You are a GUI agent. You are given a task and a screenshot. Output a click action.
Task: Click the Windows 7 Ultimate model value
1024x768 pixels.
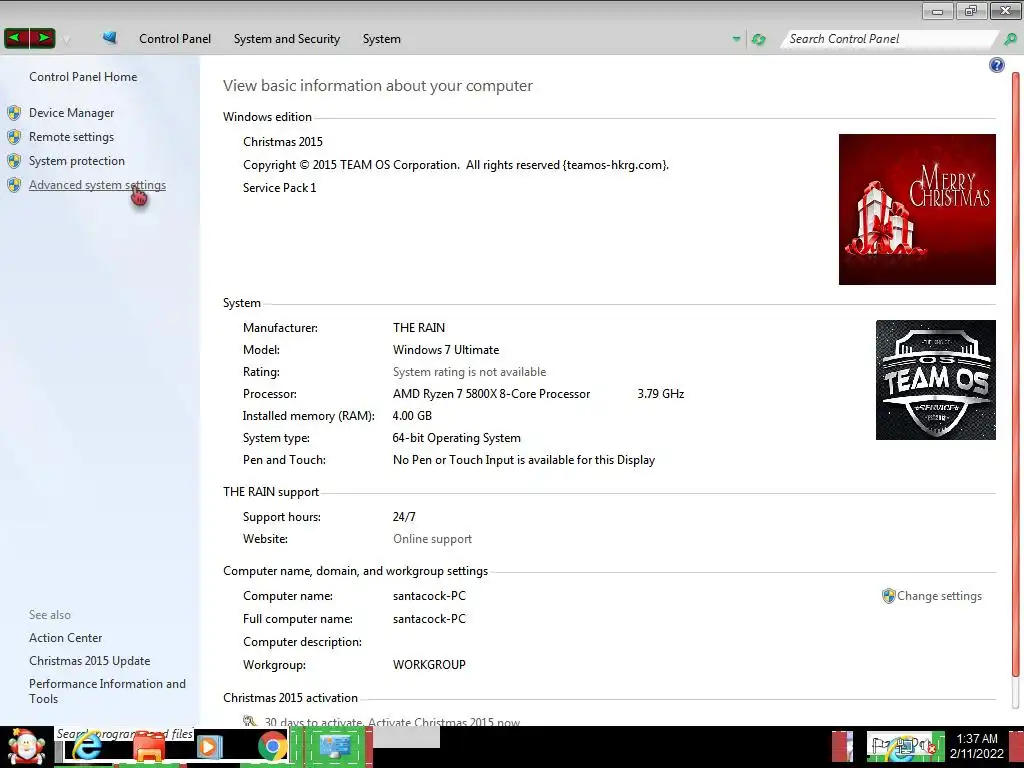(446, 350)
